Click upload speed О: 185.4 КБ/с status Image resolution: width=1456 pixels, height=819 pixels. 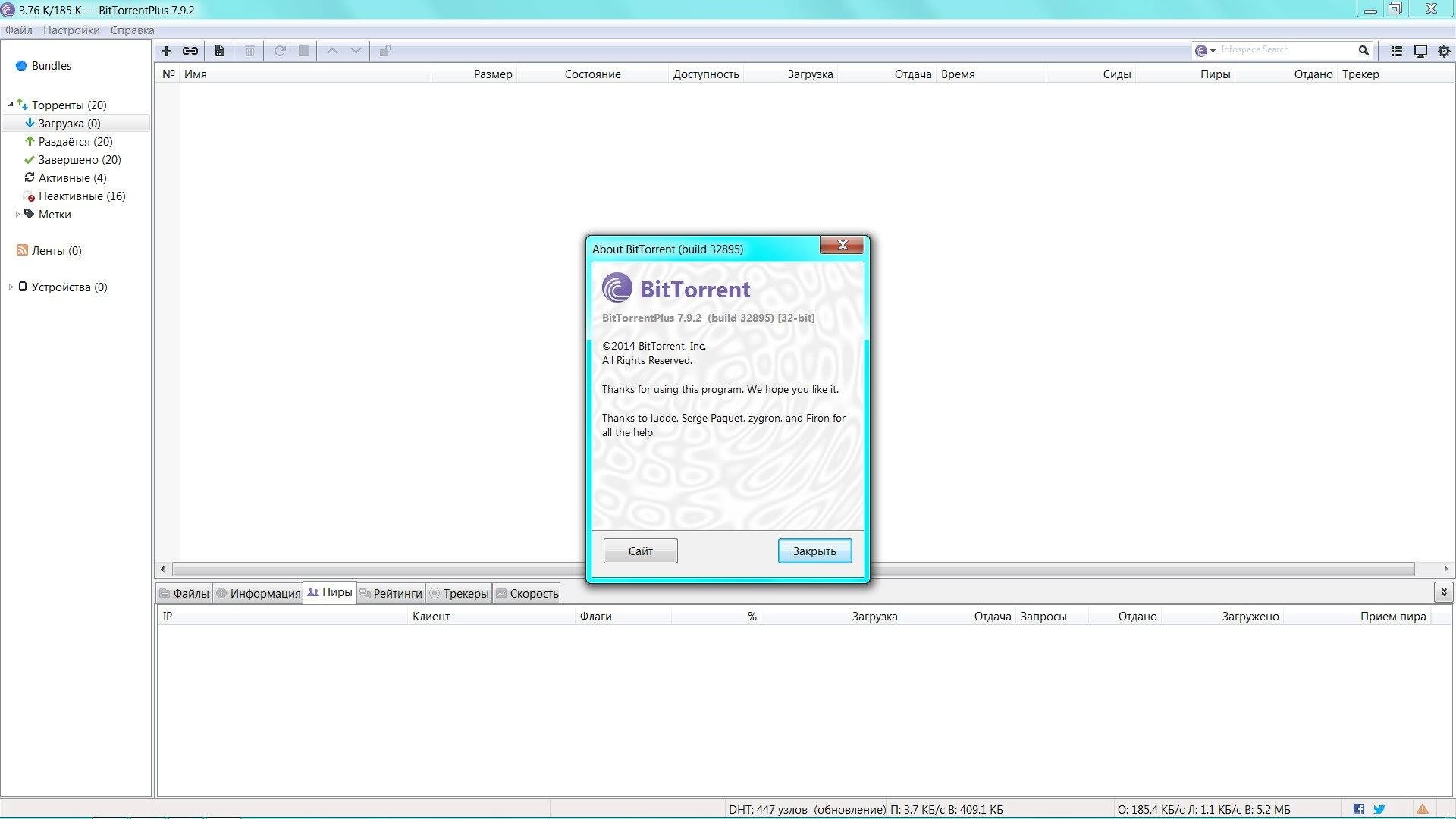tap(1203, 810)
